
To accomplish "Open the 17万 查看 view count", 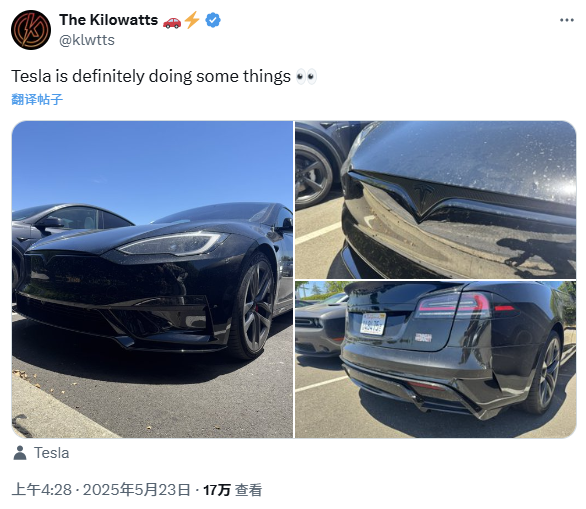I will coord(232,490).
